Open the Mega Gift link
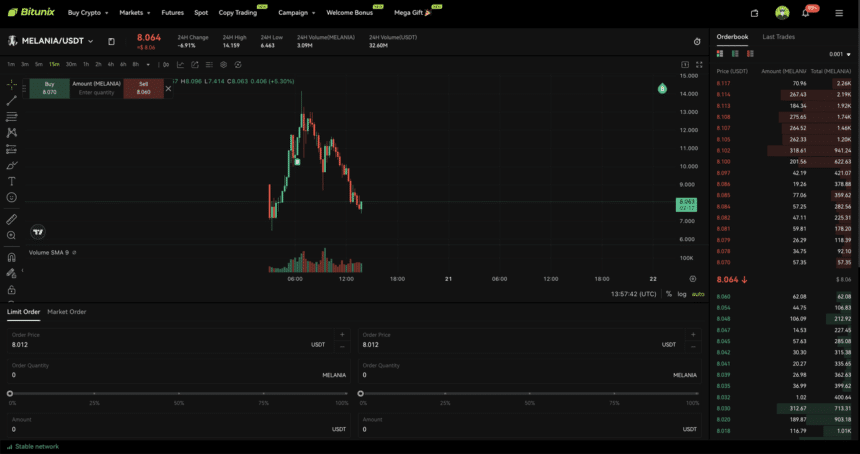The height and width of the screenshot is (454, 860). (x=413, y=13)
